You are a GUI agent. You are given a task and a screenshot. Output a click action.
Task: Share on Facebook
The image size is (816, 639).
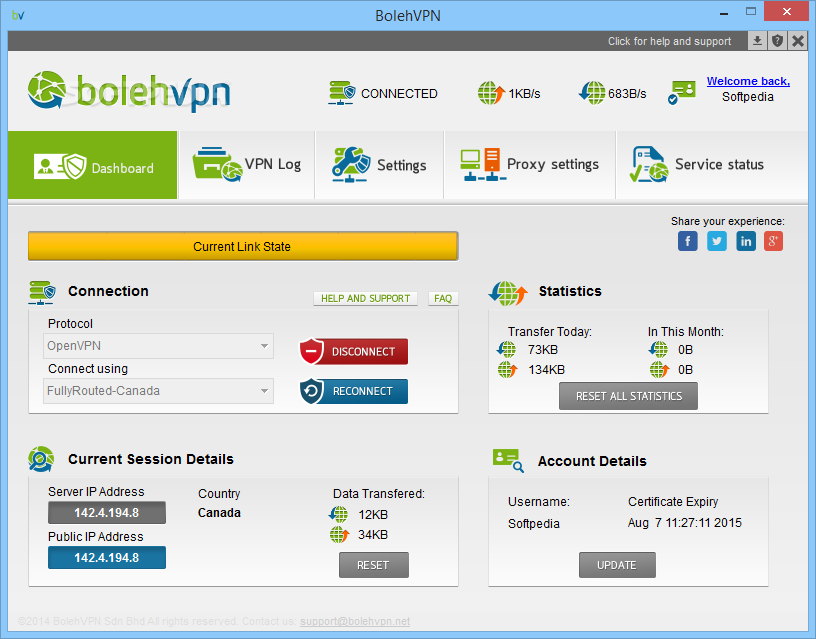(x=687, y=241)
